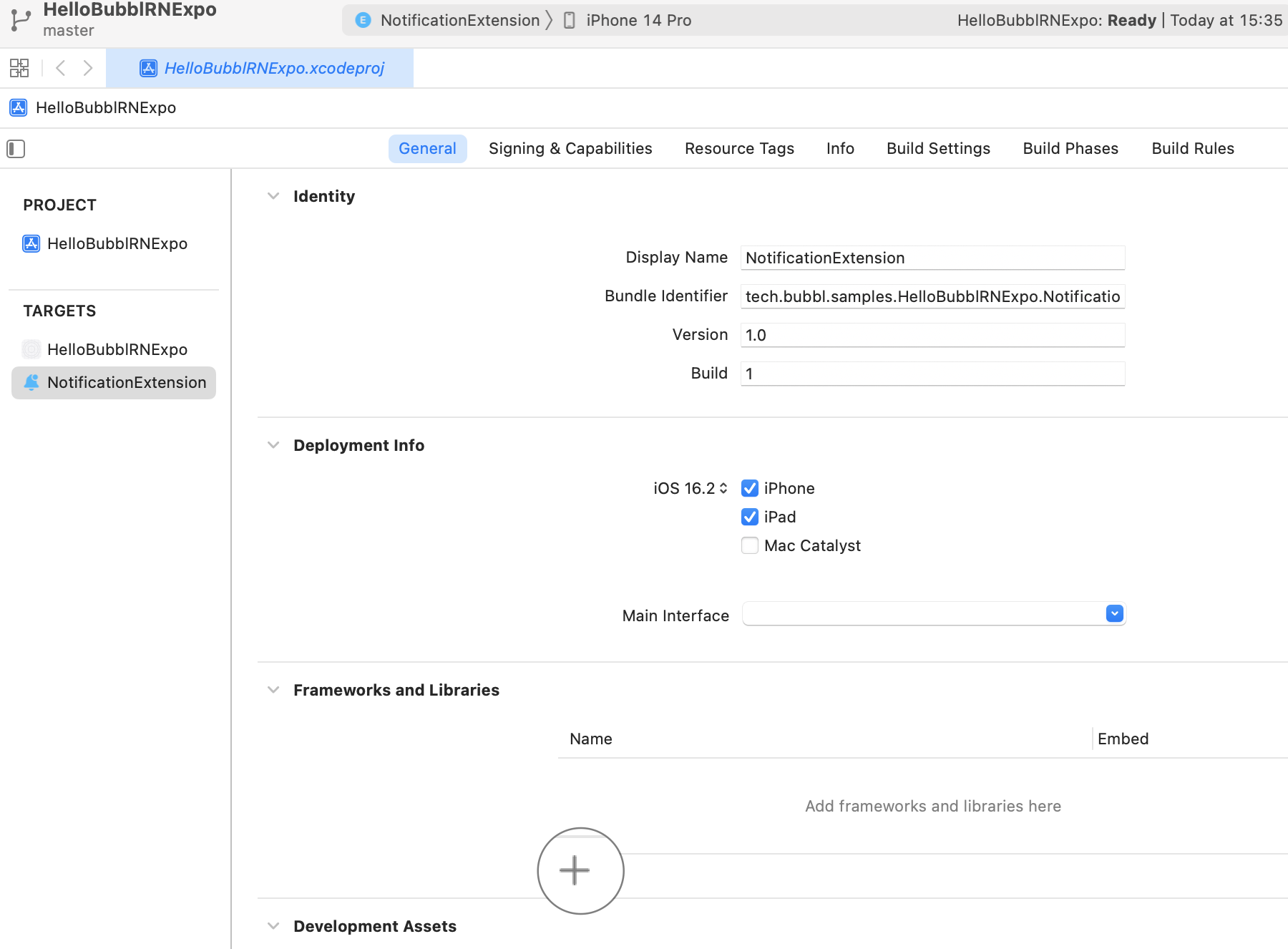Image resolution: width=1288 pixels, height=949 pixels.
Task: Open the Signing & Capabilities tab
Action: point(570,149)
